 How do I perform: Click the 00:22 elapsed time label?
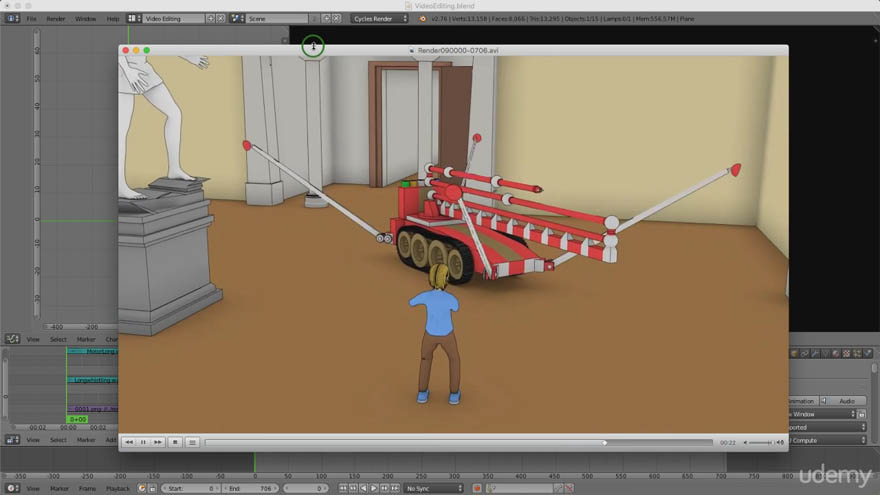tap(728, 442)
